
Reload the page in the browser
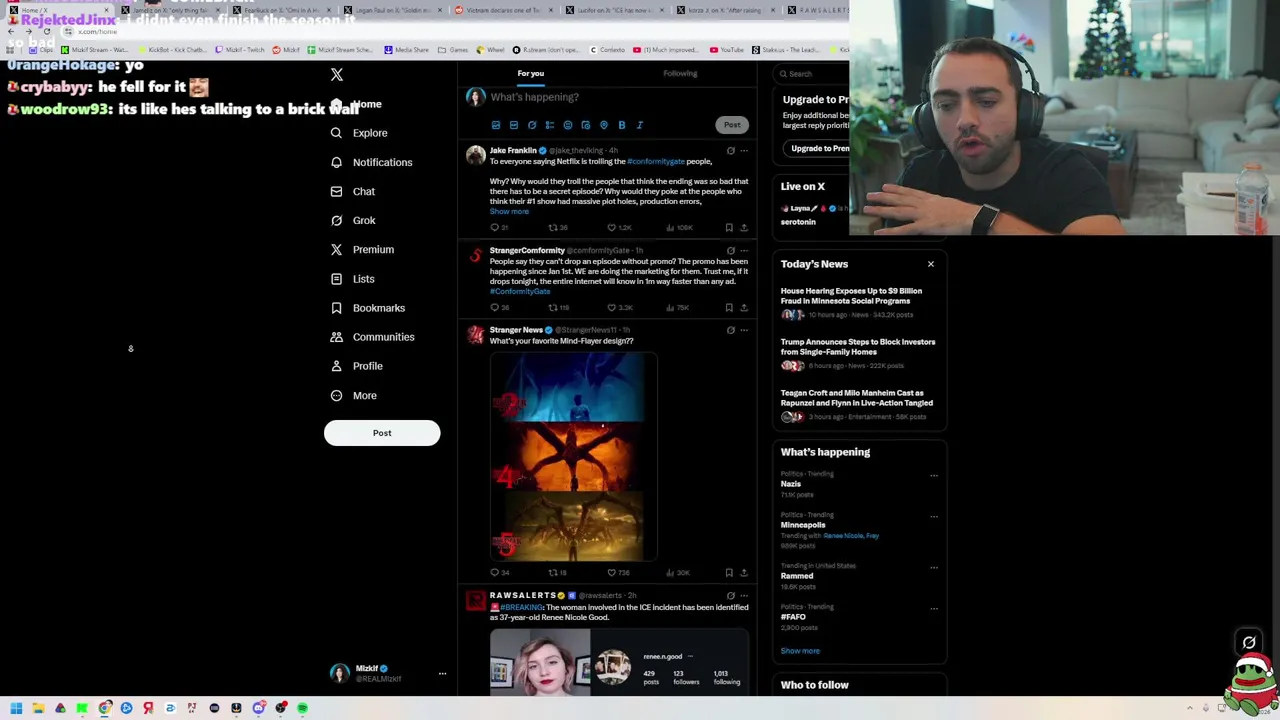tap(46, 32)
